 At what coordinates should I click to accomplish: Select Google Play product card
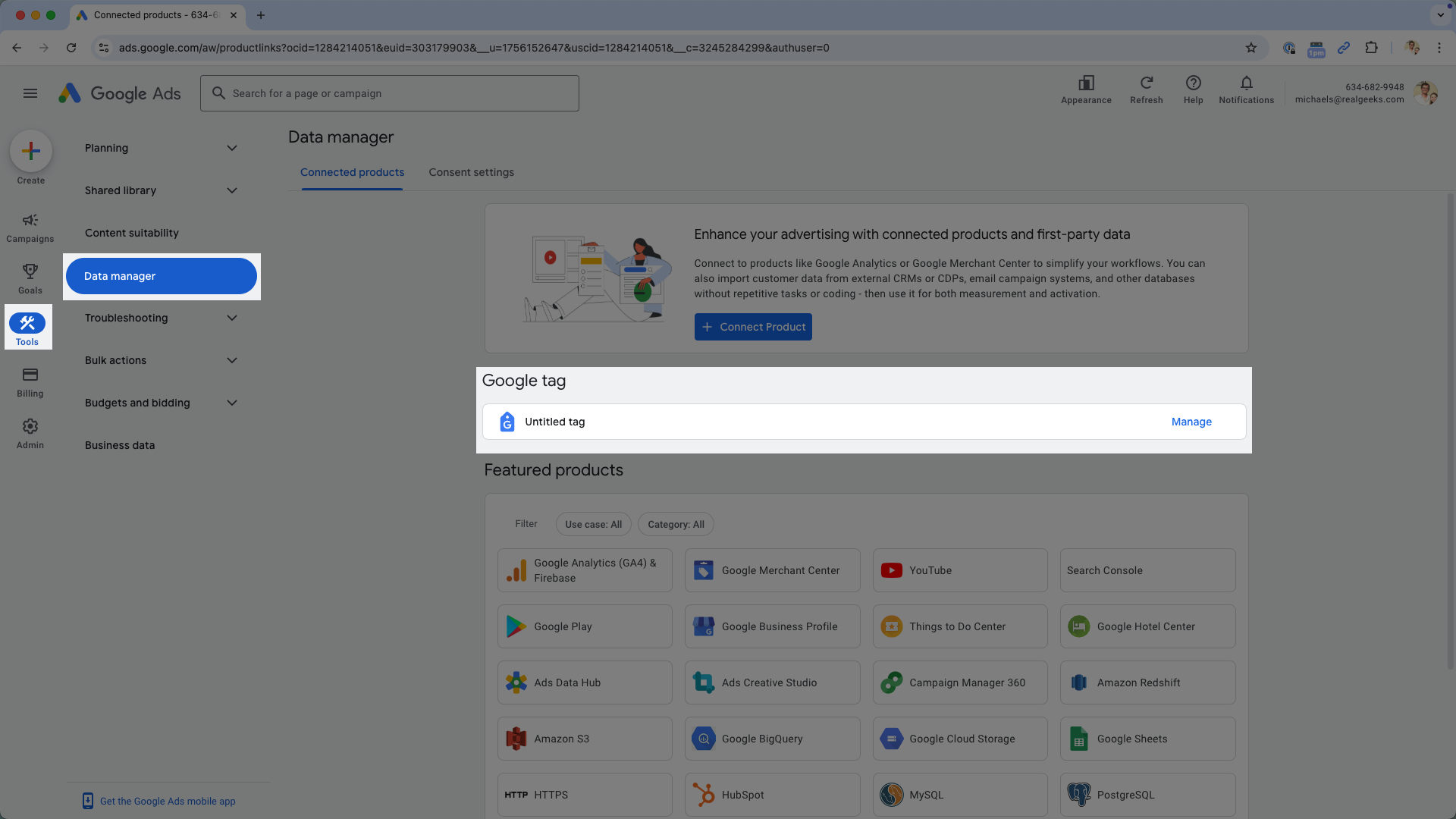[585, 626]
